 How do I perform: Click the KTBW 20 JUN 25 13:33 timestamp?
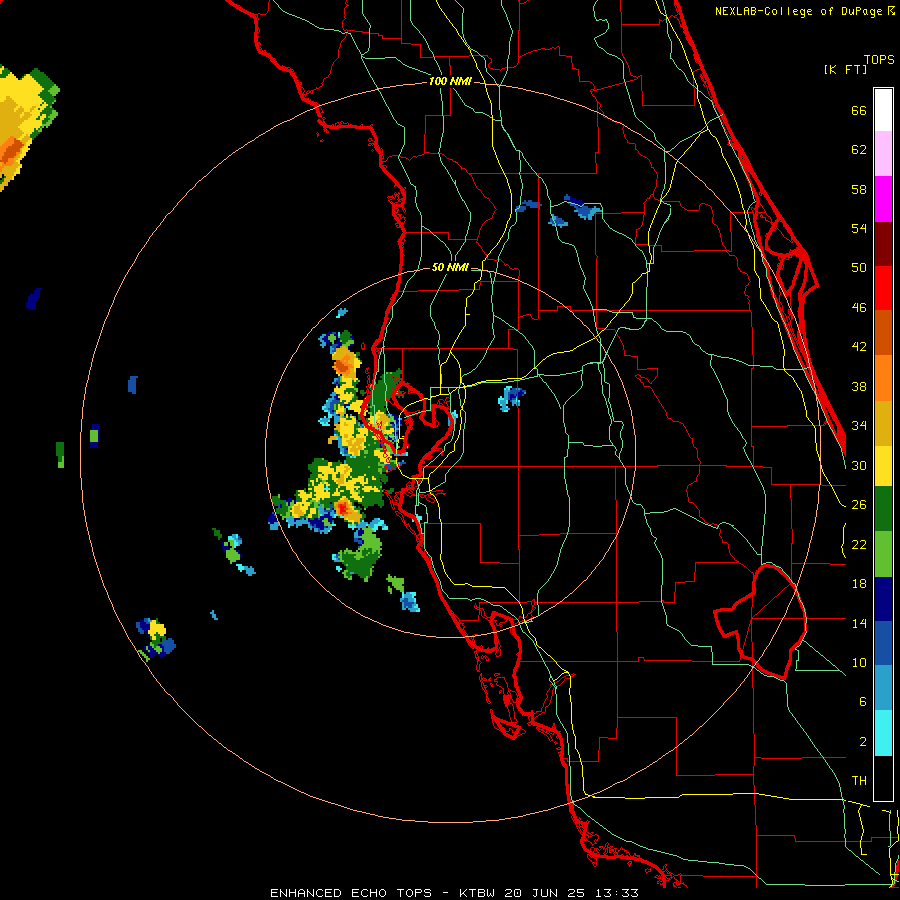tap(548, 893)
